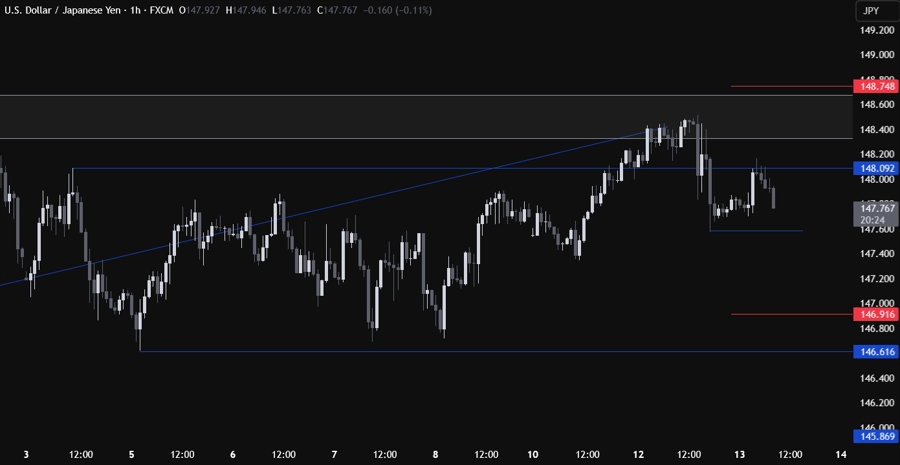Image resolution: width=900 pixels, height=465 pixels.
Task: Click the date label 13 on time axis
Action: pos(739,455)
